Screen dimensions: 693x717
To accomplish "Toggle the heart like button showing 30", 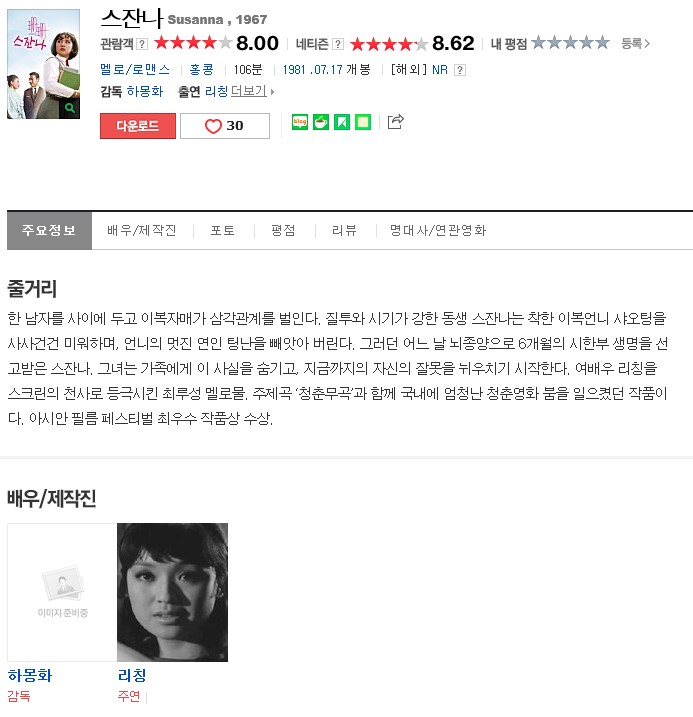I will pos(225,126).
